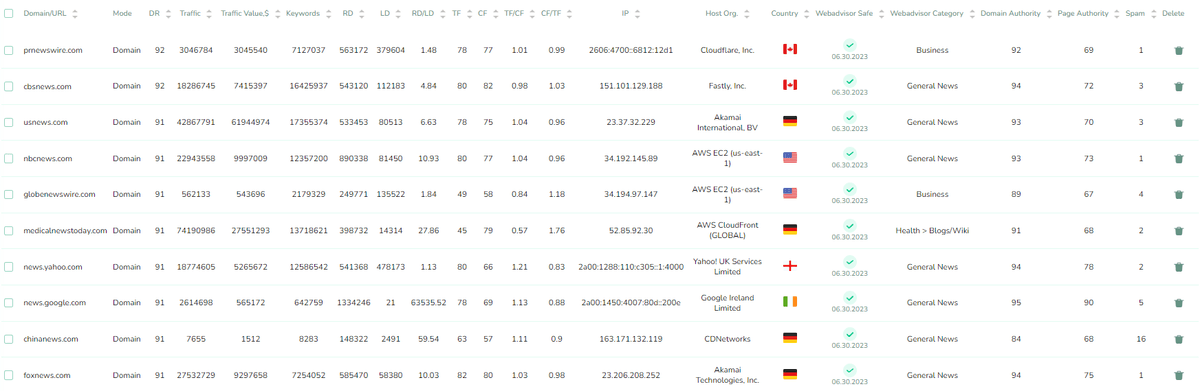
Task: Open the nbcnews.com domain link
Action: pos(47,158)
